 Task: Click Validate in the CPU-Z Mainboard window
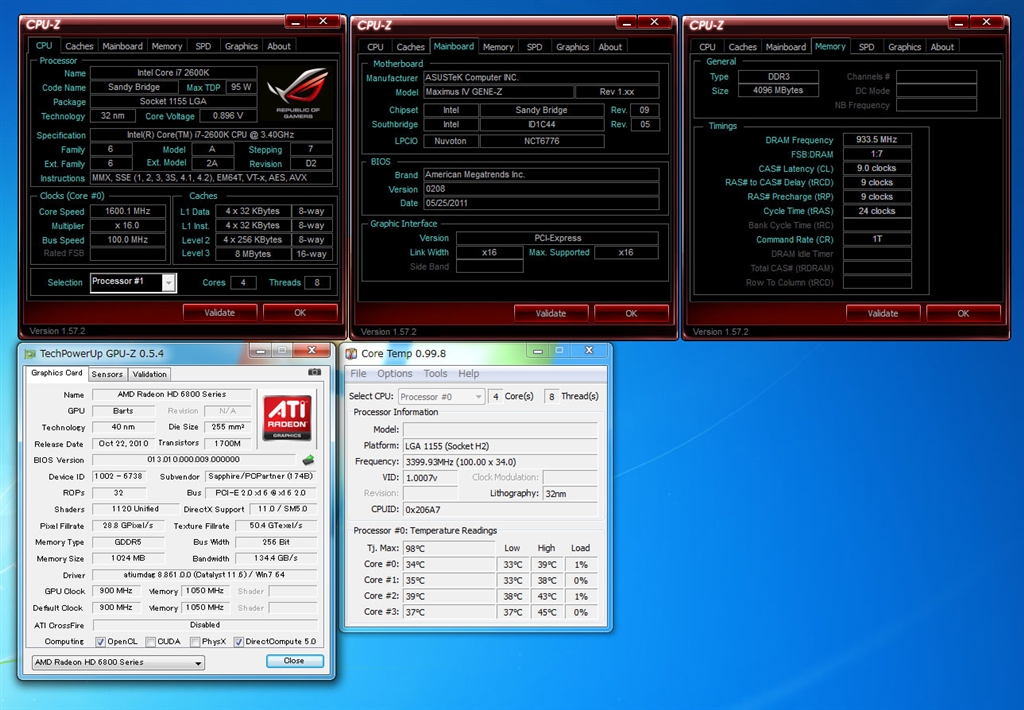click(x=551, y=314)
